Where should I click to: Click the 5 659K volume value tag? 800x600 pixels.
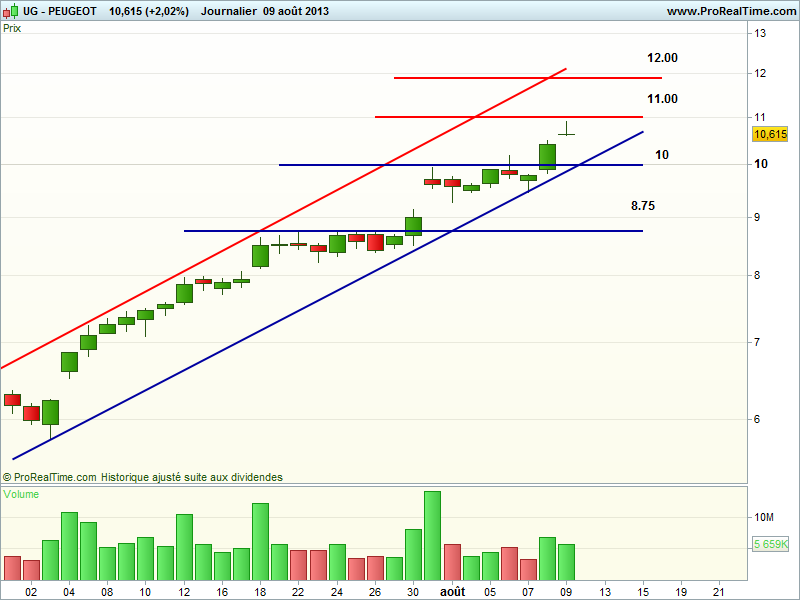(770, 544)
